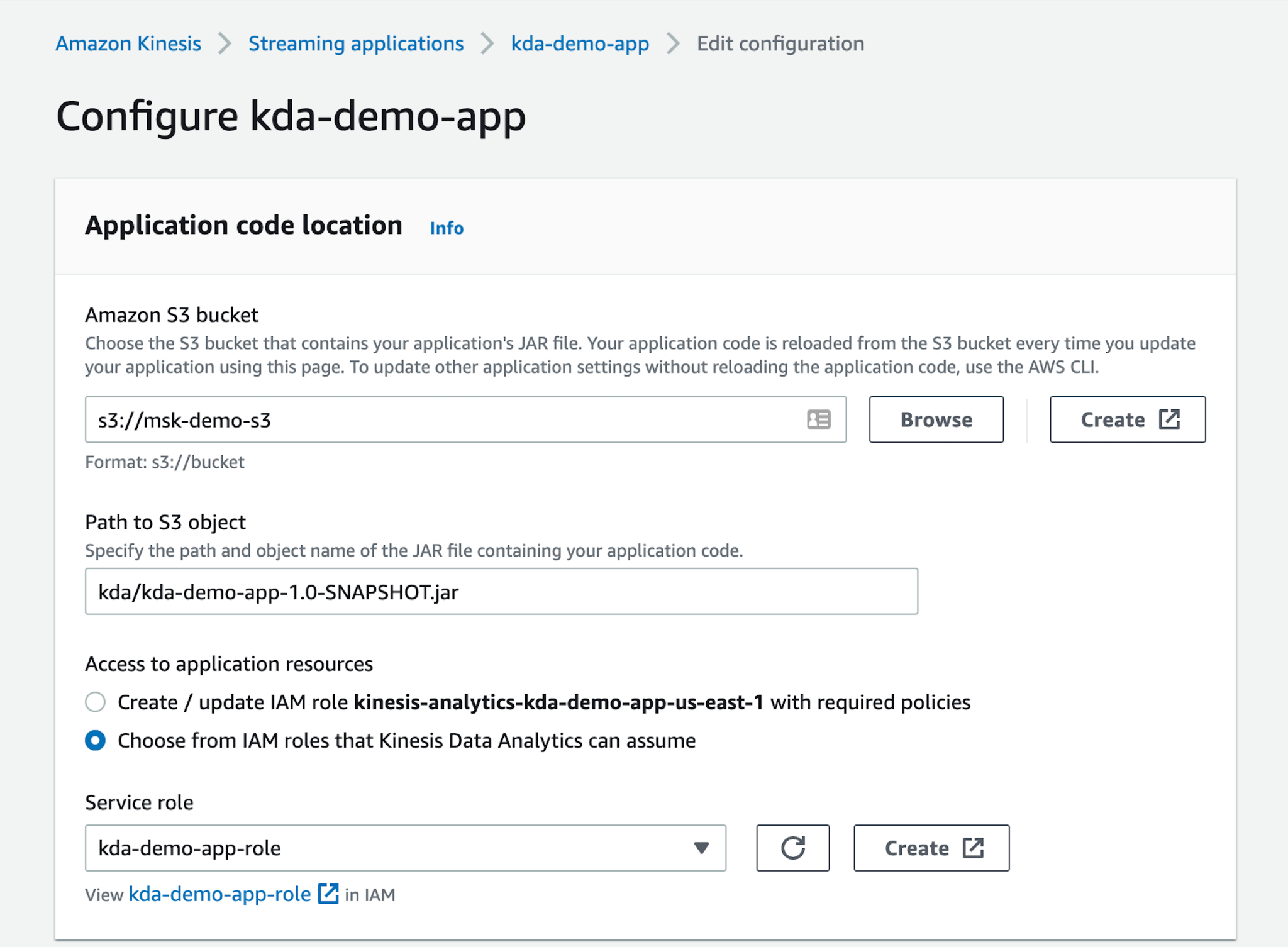This screenshot has width=1288, height=947.
Task: Open the S3 bucket resource picker icon
Action: pyautogui.click(x=819, y=419)
